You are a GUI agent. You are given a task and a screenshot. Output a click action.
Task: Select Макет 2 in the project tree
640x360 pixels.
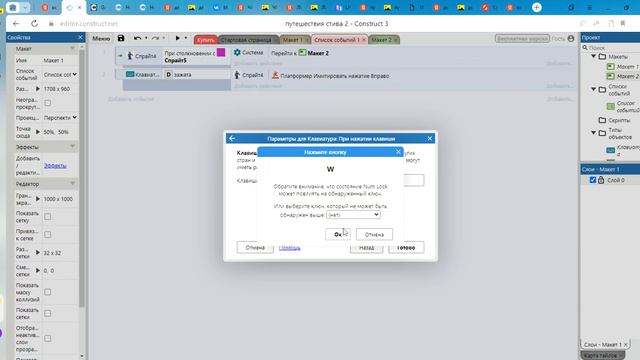pyautogui.click(x=627, y=76)
